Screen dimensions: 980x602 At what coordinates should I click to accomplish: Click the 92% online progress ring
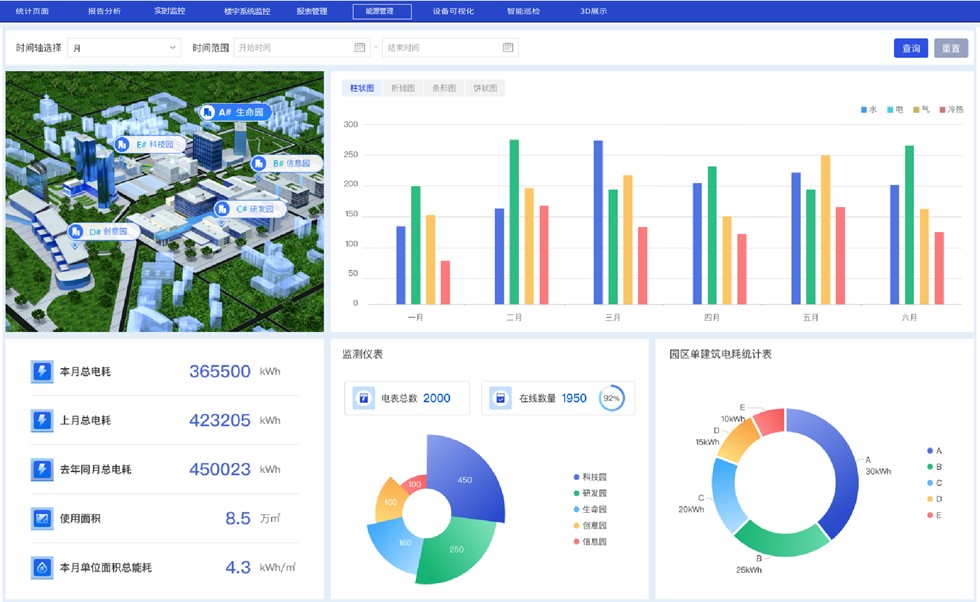[612, 398]
